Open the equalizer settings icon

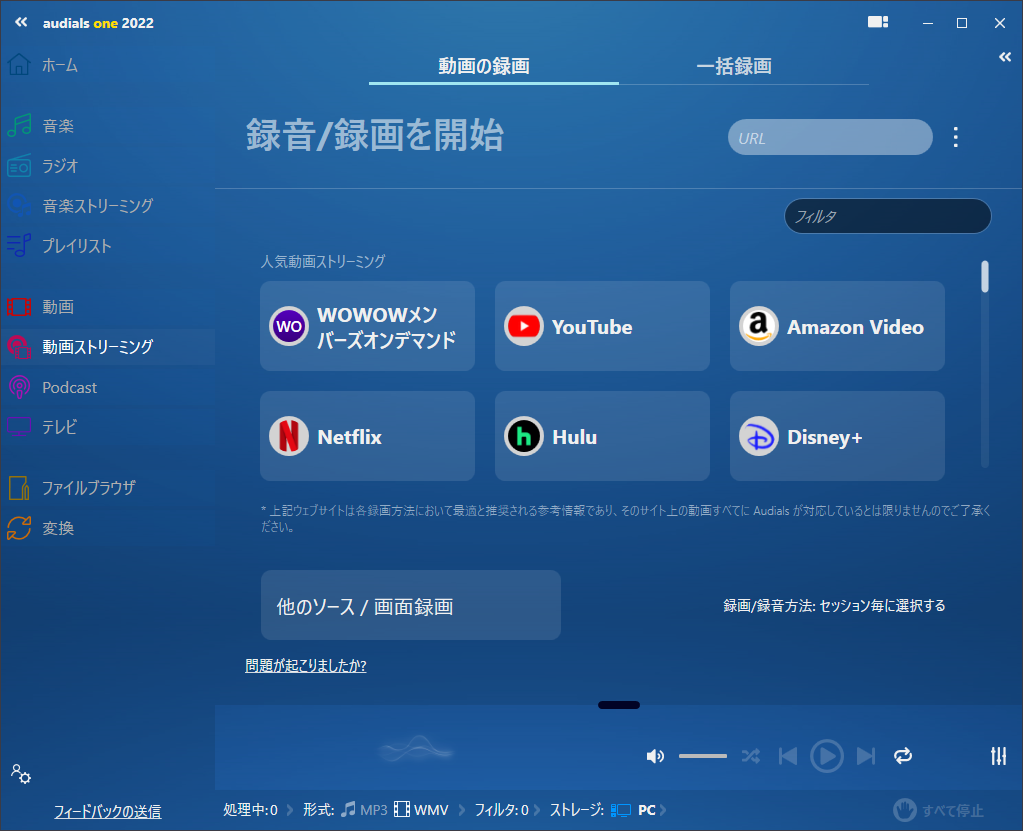[x=998, y=756]
